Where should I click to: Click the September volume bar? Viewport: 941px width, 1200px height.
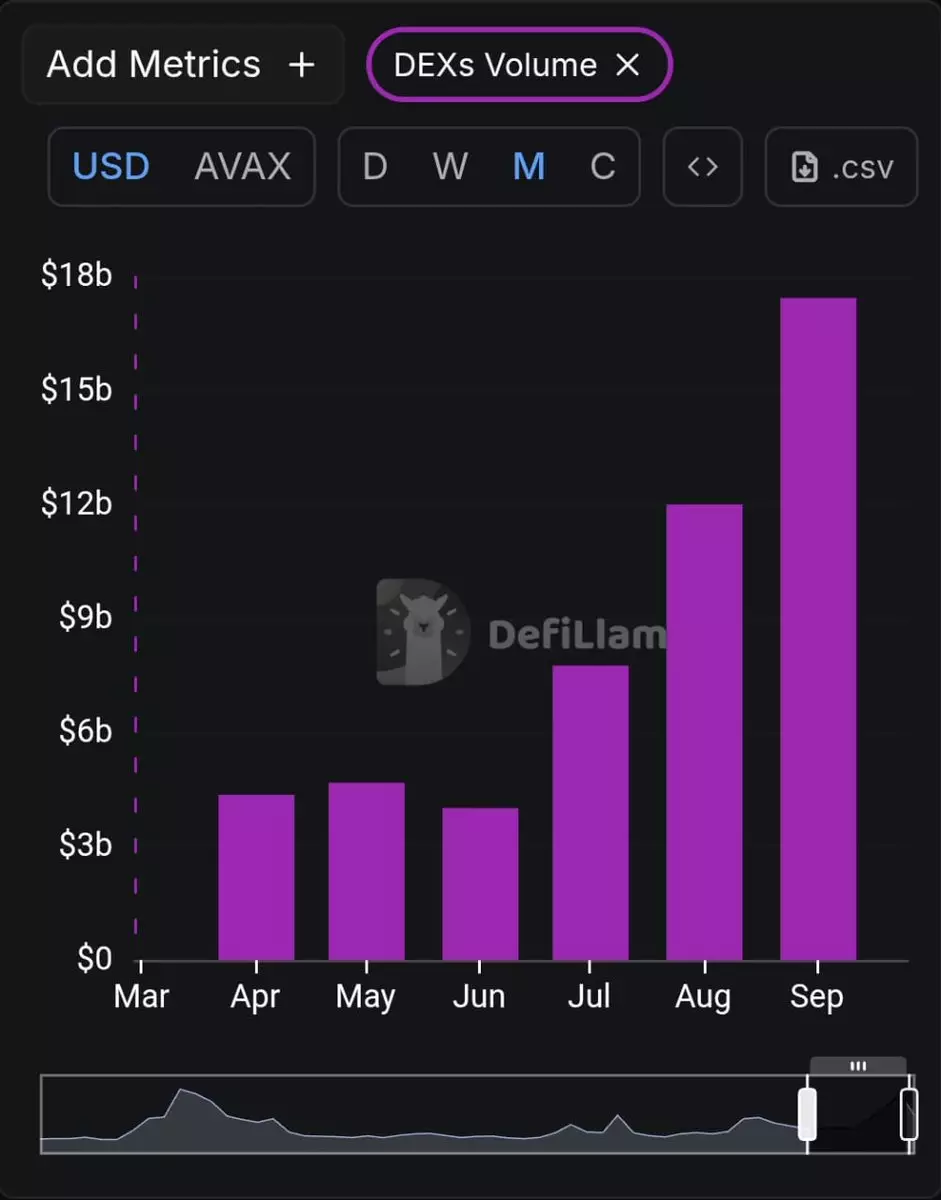[x=818, y=629]
